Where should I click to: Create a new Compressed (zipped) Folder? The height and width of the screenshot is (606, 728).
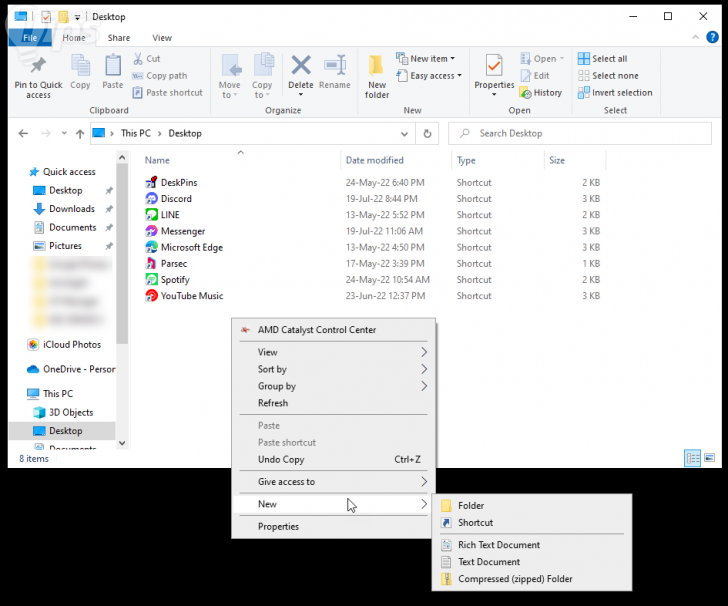532,579
